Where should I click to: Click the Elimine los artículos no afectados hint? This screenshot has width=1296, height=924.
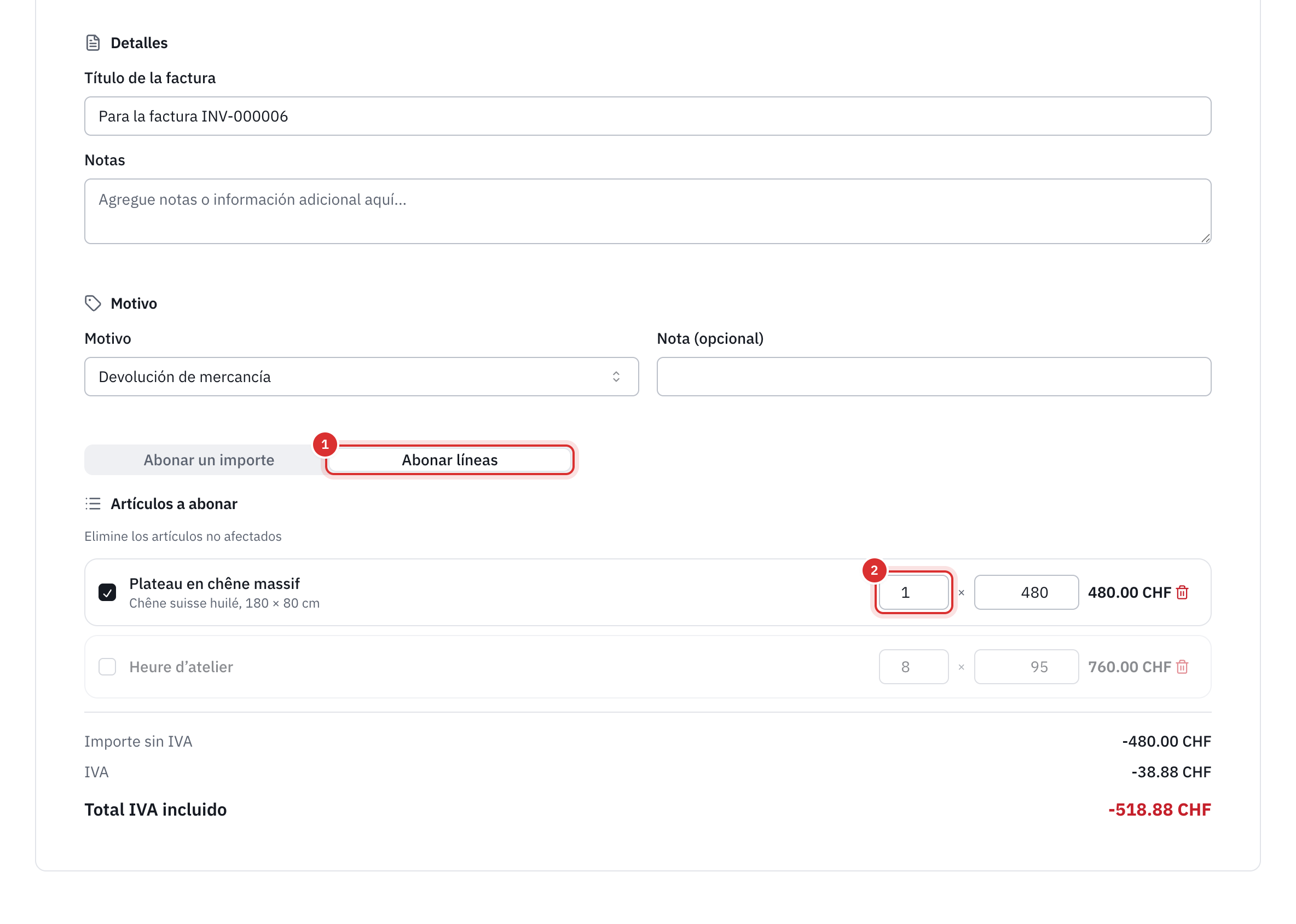pyautogui.click(x=183, y=536)
